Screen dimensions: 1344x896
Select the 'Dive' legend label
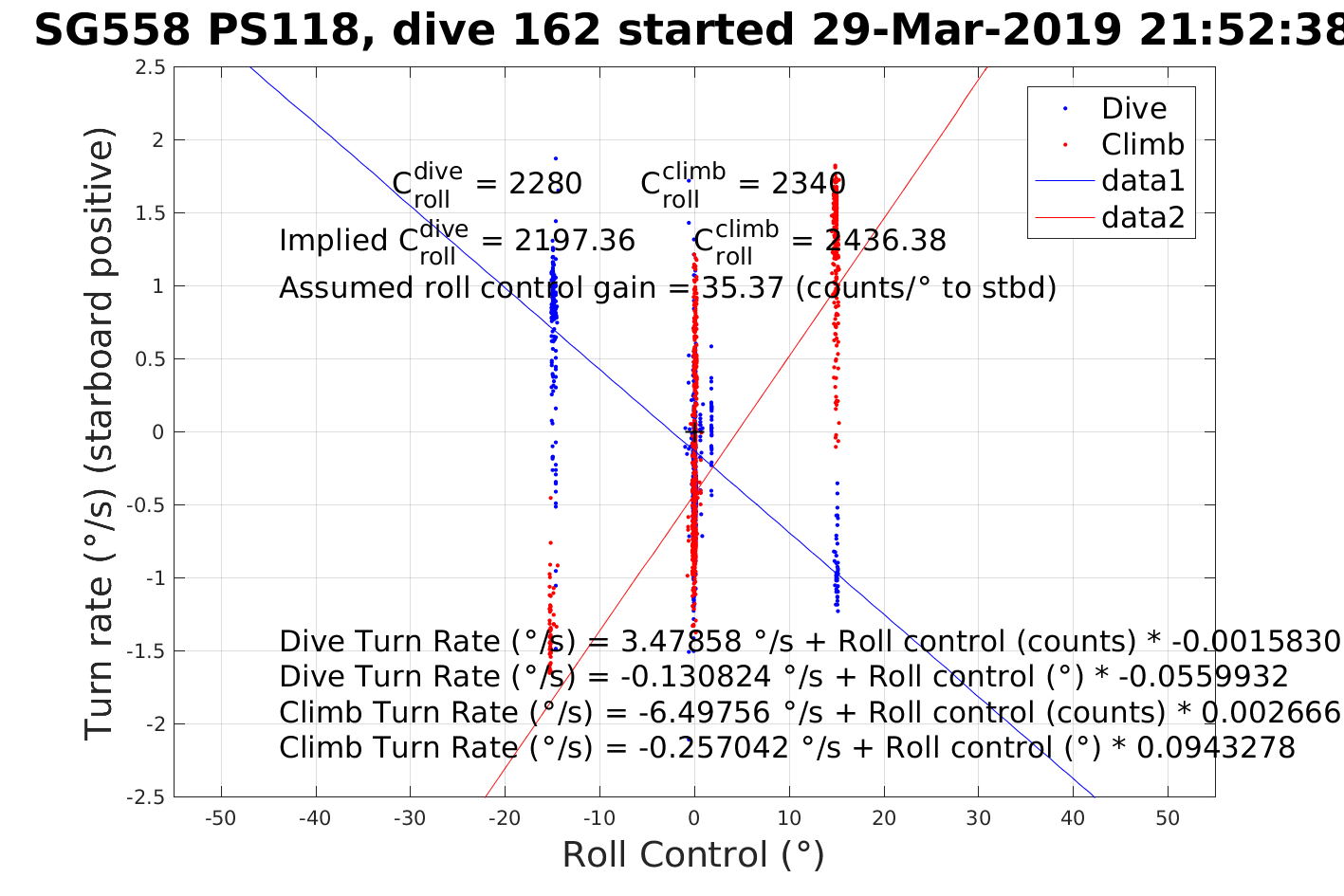pyautogui.click(x=1133, y=109)
